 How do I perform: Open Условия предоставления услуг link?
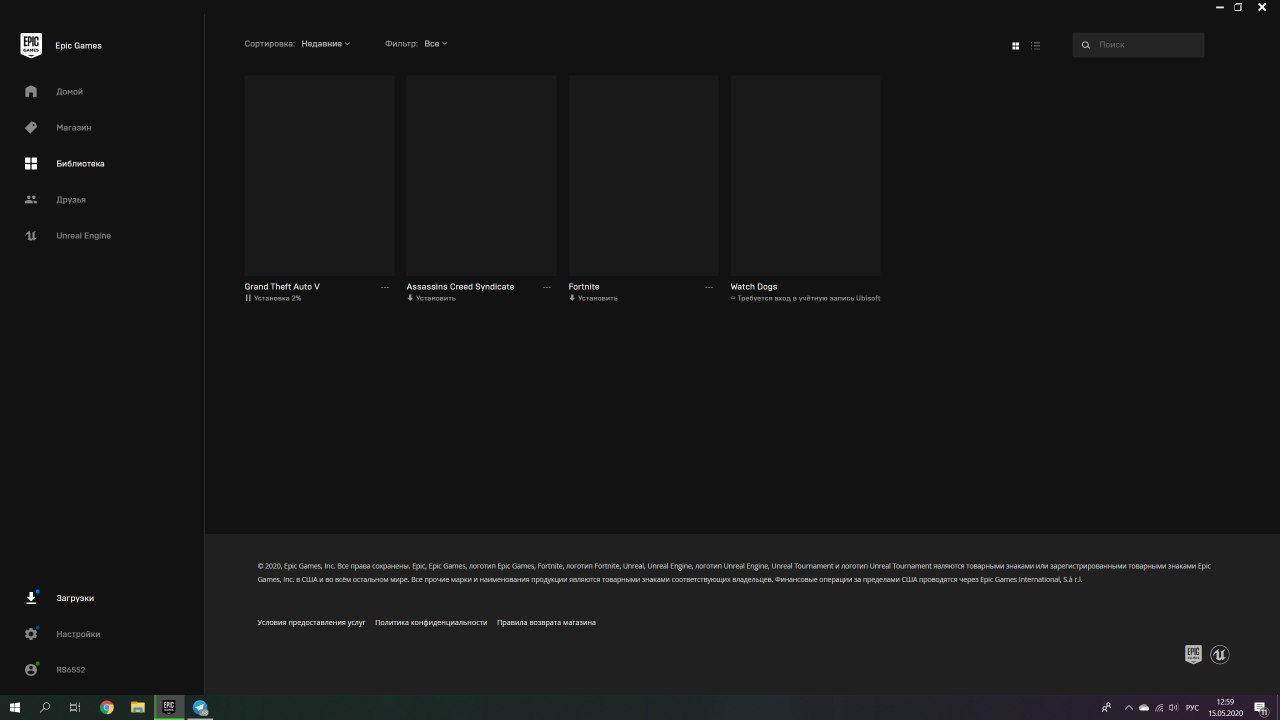(311, 622)
